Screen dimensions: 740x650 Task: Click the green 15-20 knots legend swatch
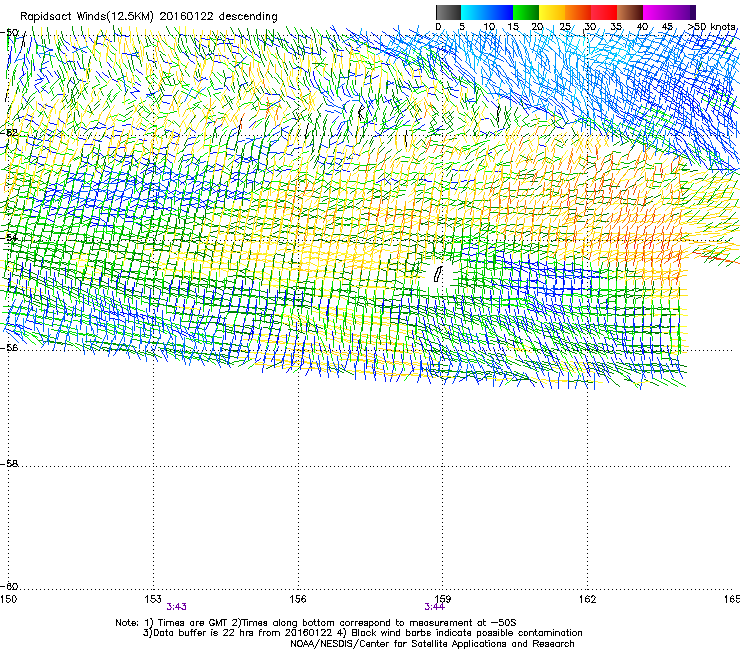point(526,12)
